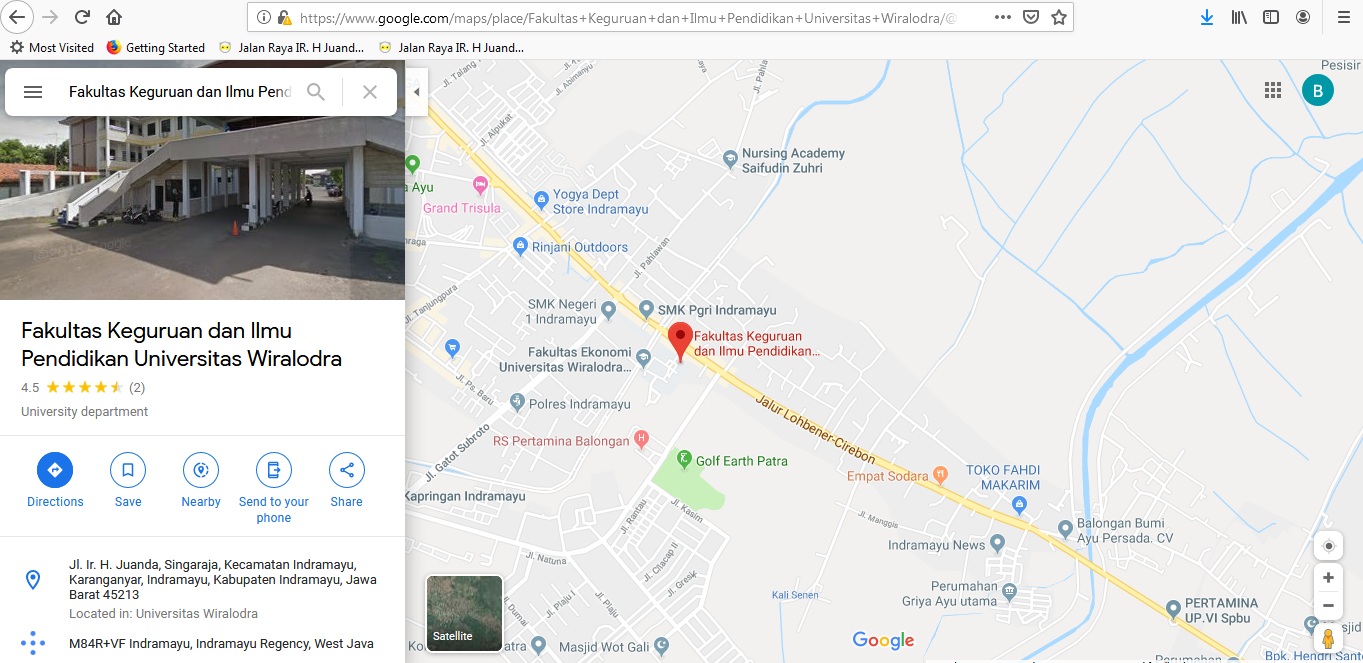Open the Google Maps hamburger menu
Viewport: 1363px width, 663px height.
coord(33,92)
